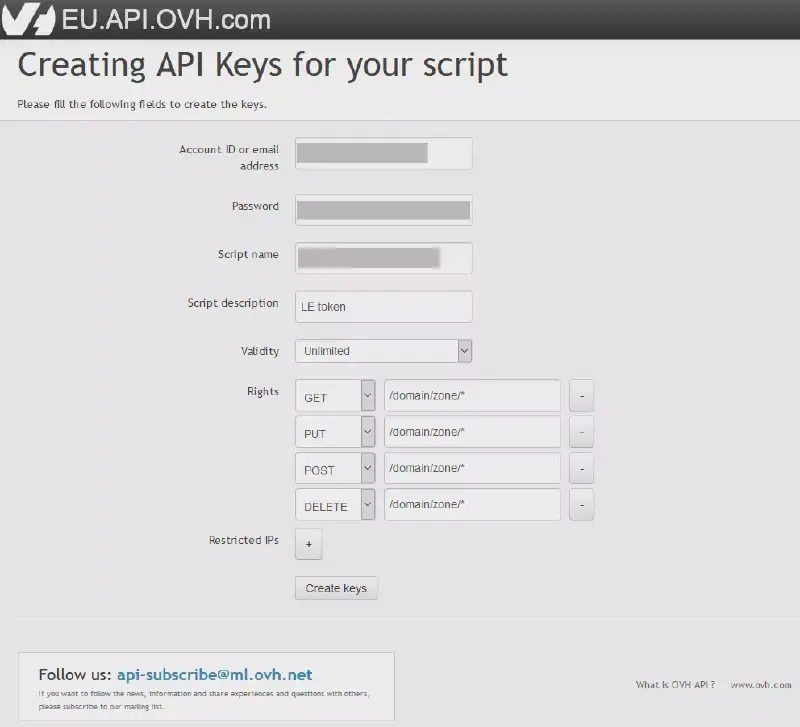800x727 pixels.
Task: Follow the What is OVH API link
Action: pos(675,685)
